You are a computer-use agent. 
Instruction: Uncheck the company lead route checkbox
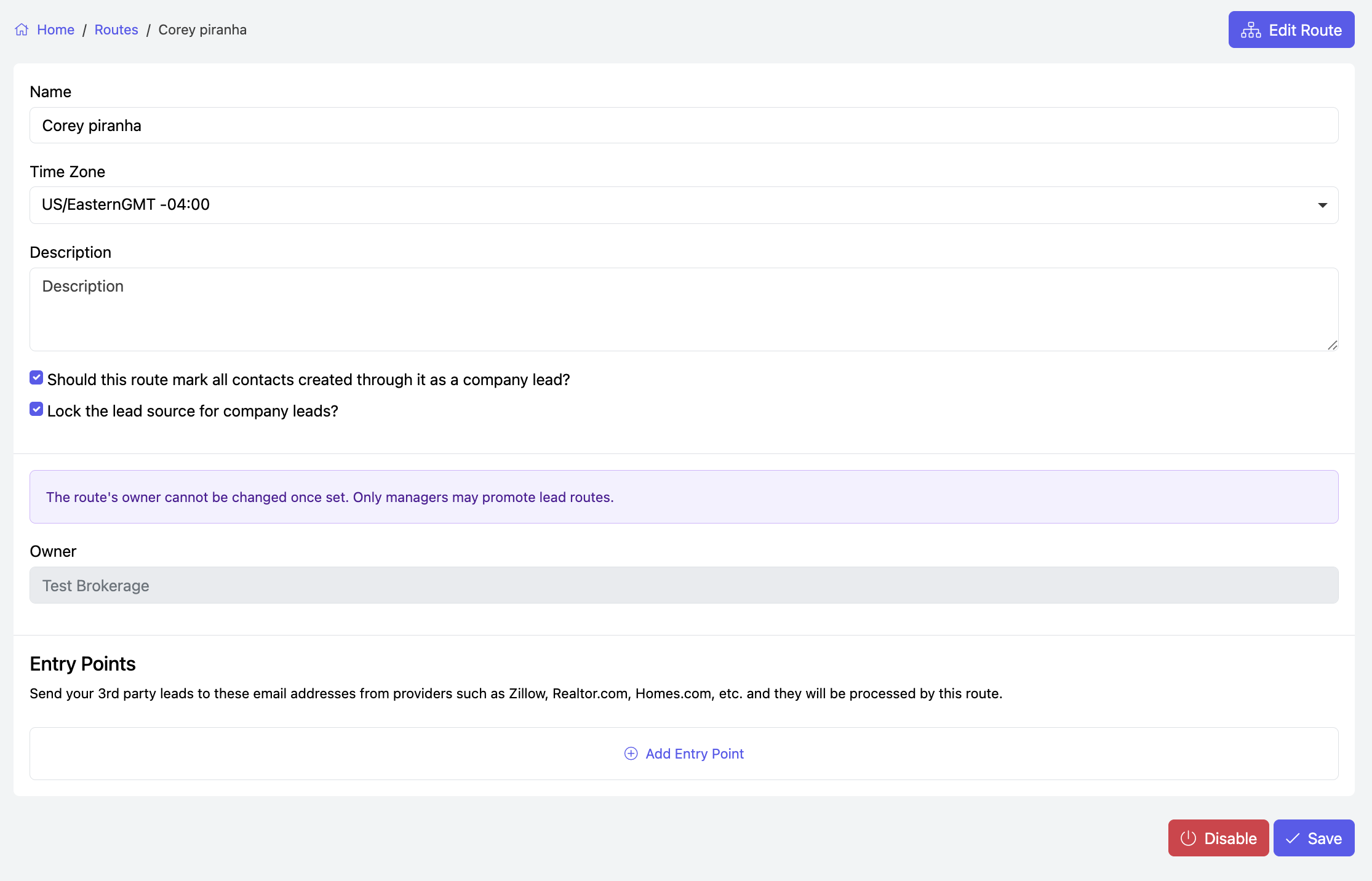click(x=36, y=378)
